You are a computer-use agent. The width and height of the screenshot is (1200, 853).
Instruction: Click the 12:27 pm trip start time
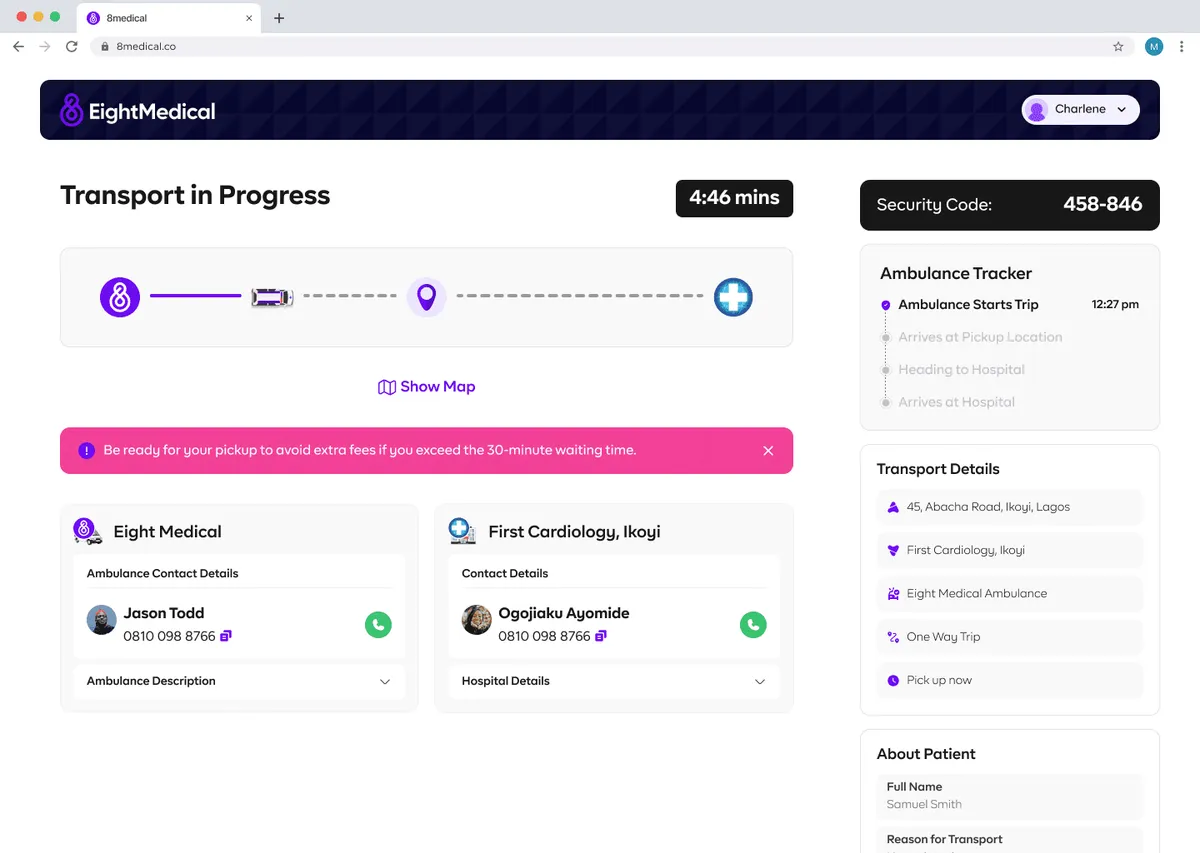1115,305
